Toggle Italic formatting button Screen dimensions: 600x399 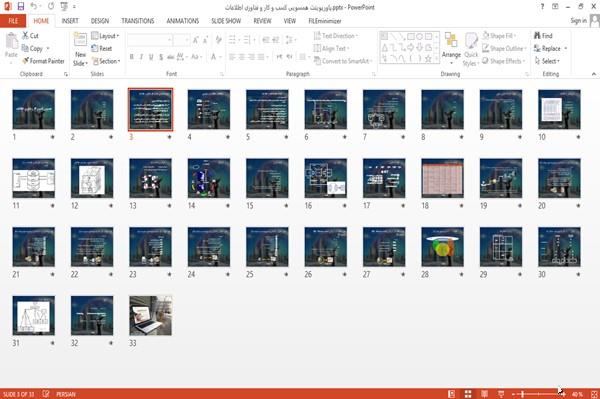pos(141,57)
